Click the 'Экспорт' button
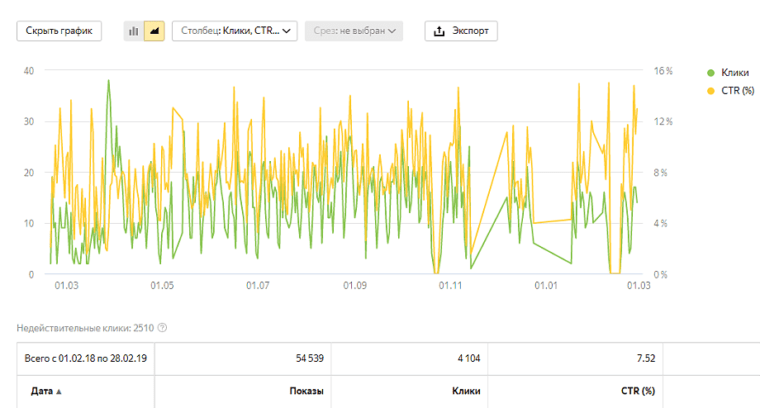Image resolution: width=760 pixels, height=408 pixels. 461,31
